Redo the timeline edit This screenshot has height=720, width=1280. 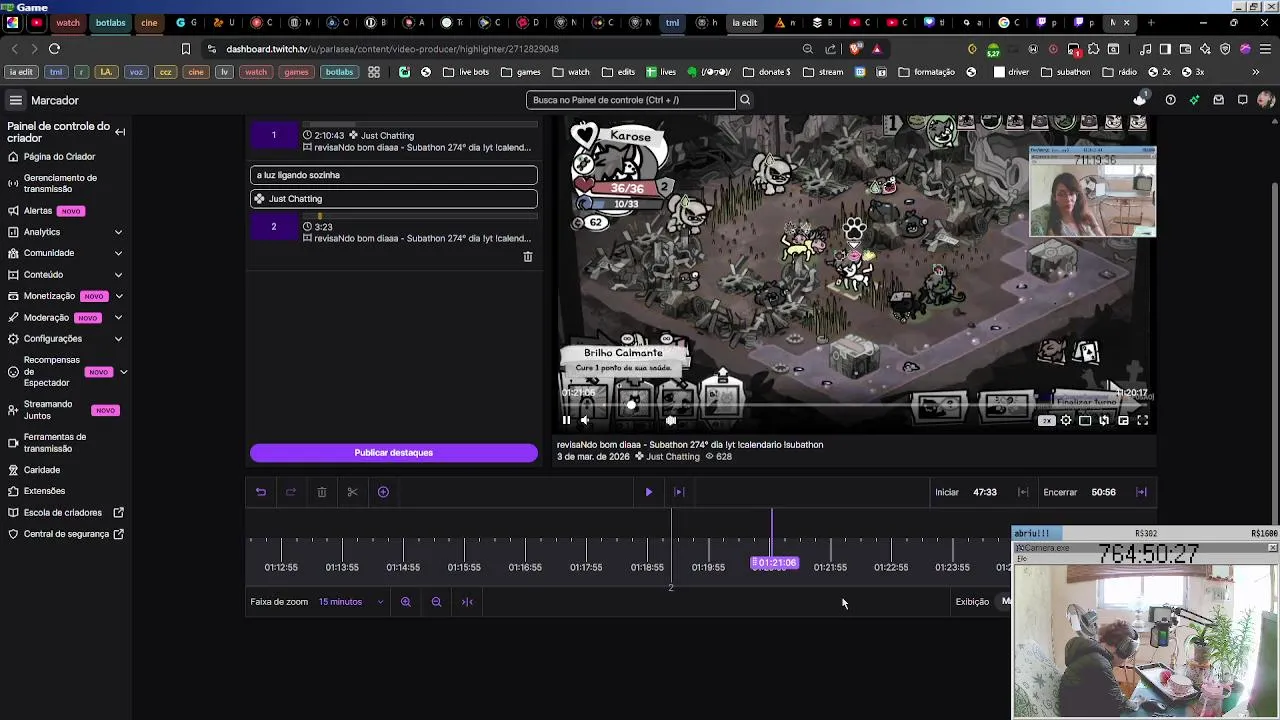291,492
